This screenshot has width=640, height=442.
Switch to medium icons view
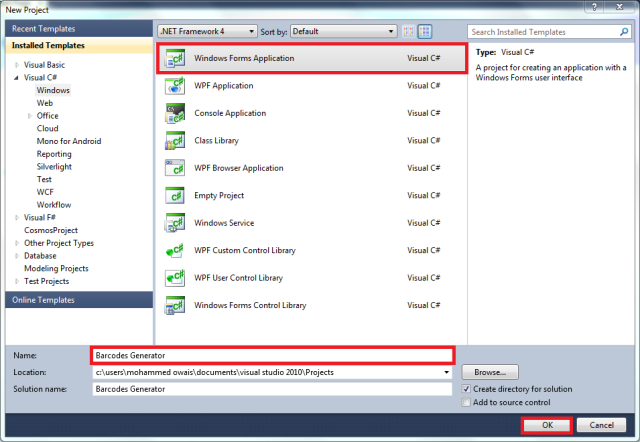(x=425, y=31)
